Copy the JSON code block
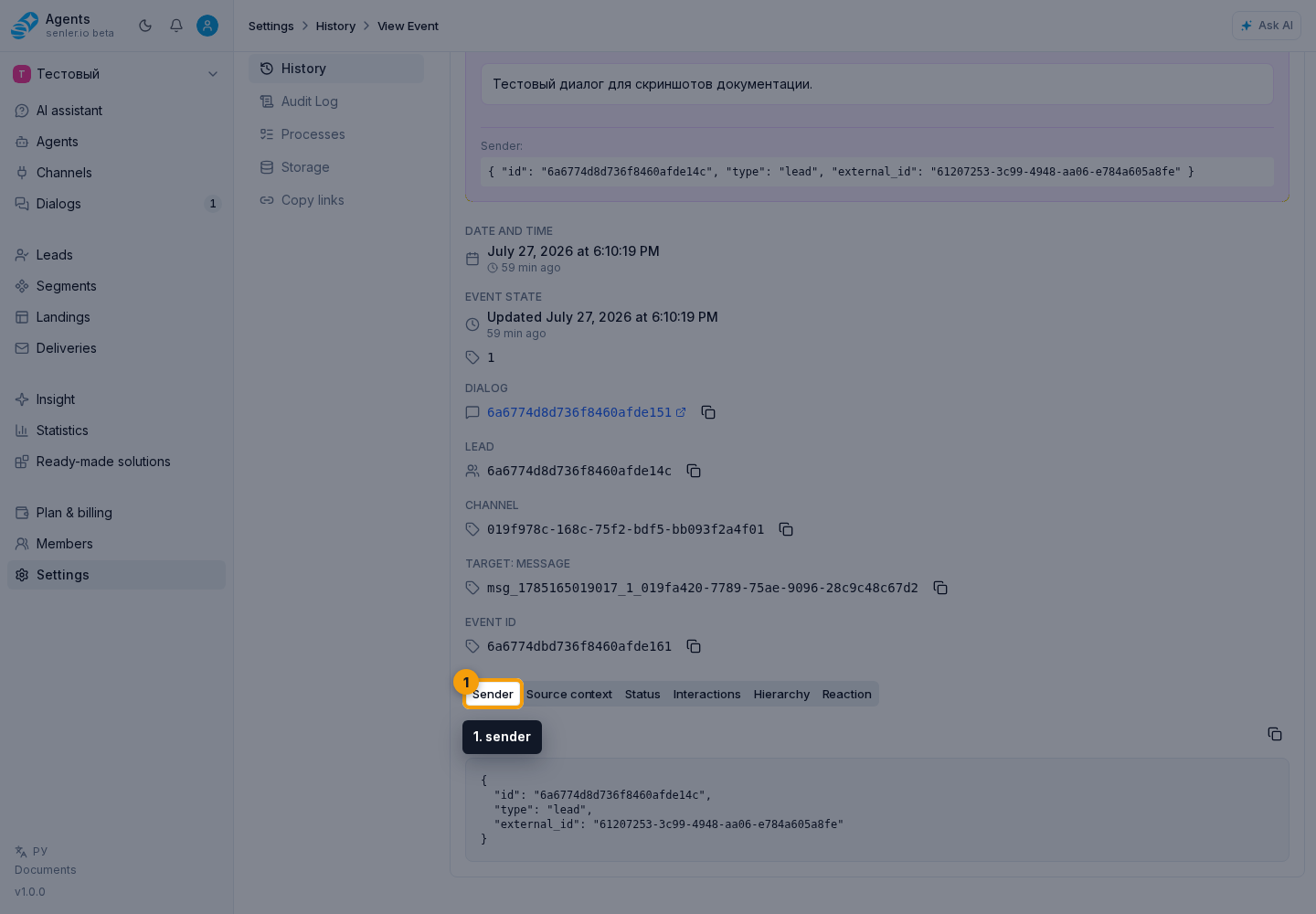The image size is (1316, 914). click(1275, 734)
